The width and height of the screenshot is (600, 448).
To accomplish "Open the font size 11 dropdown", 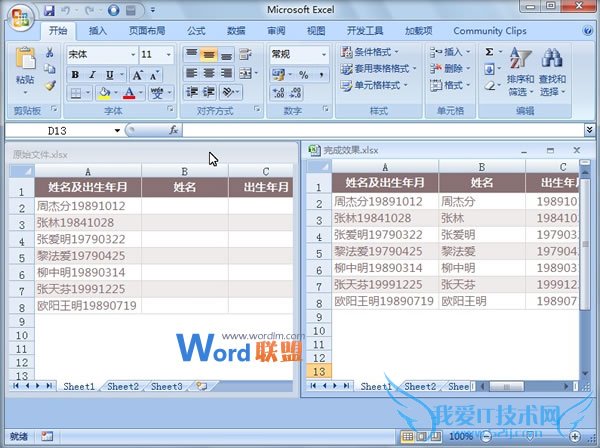I will tap(168, 55).
